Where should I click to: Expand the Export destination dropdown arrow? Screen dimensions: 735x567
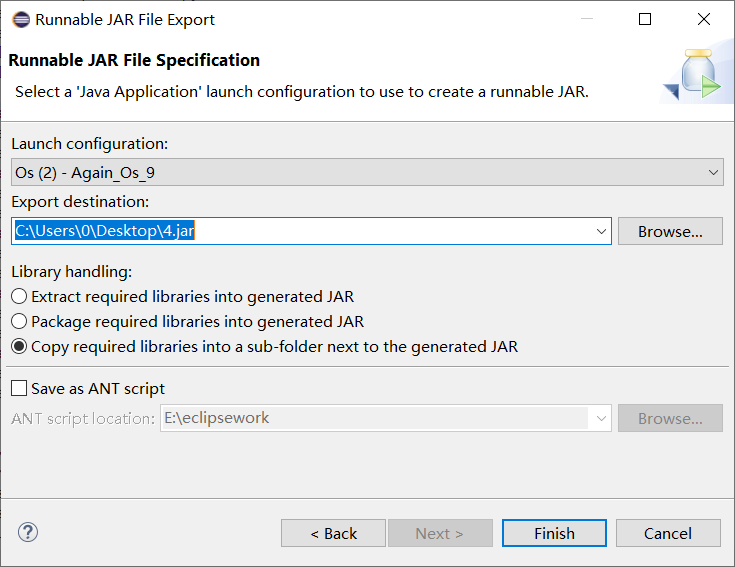[x=601, y=231]
